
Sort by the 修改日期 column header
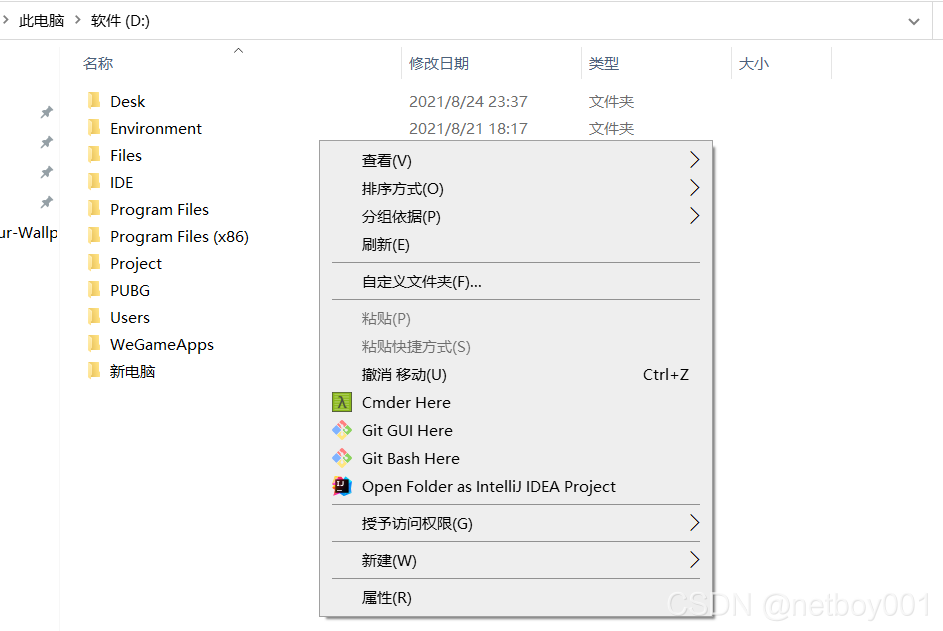tap(439, 63)
